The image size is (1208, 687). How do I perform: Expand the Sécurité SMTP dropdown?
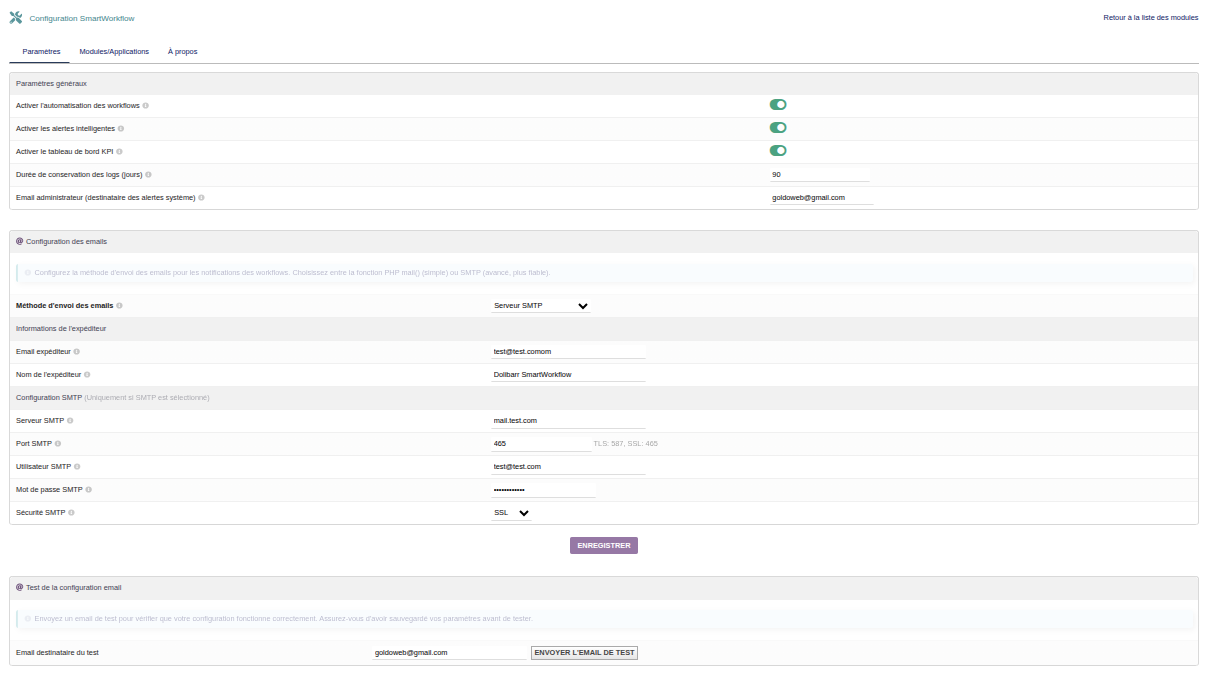511,513
